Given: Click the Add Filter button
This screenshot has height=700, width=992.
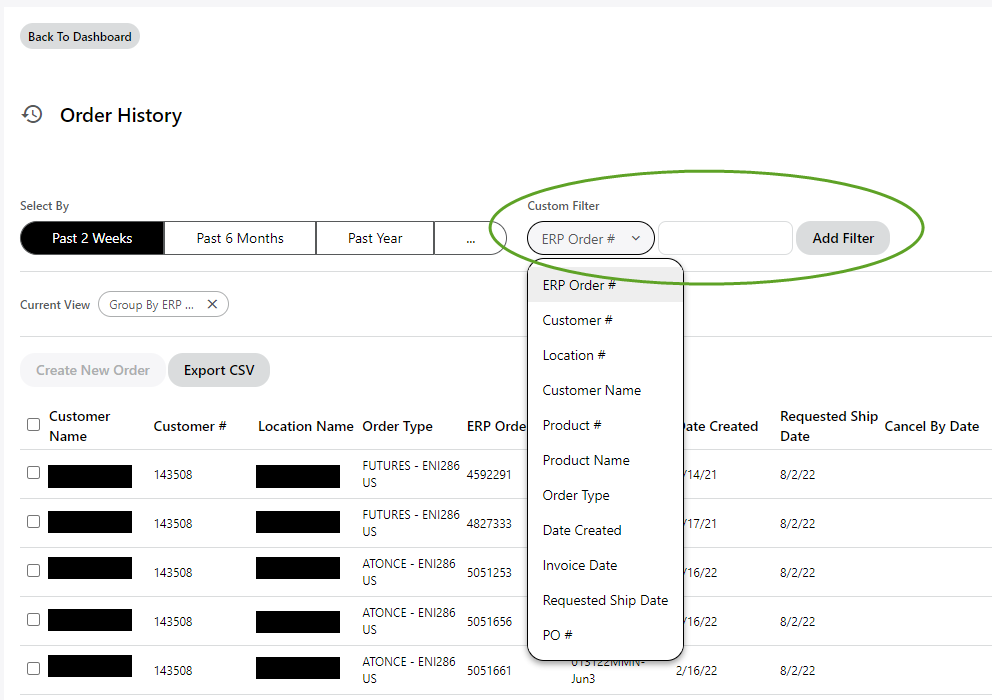Looking at the screenshot, I should (x=842, y=238).
